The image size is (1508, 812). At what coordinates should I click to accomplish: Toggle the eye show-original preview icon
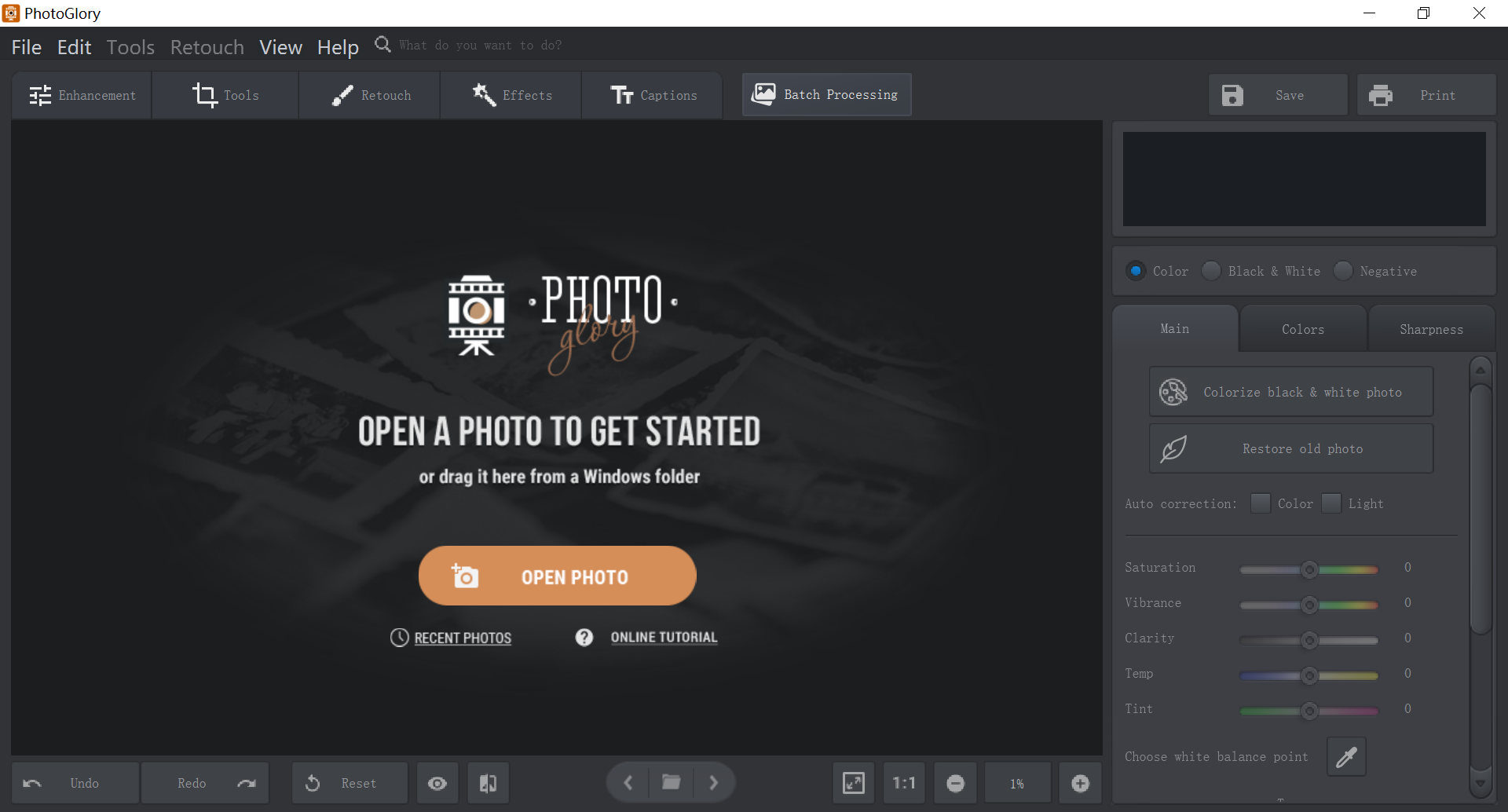(437, 783)
